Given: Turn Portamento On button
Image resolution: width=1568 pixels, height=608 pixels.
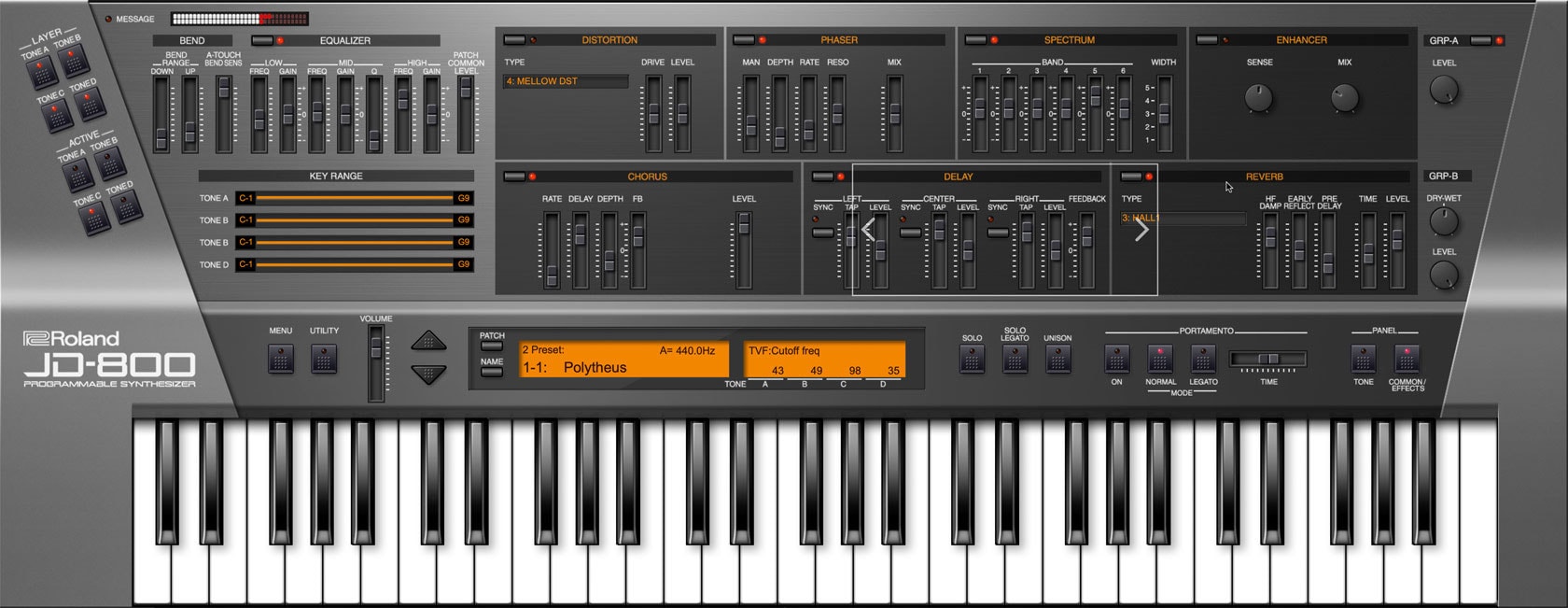Looking at the screenshot, I should coord(1116,359).
